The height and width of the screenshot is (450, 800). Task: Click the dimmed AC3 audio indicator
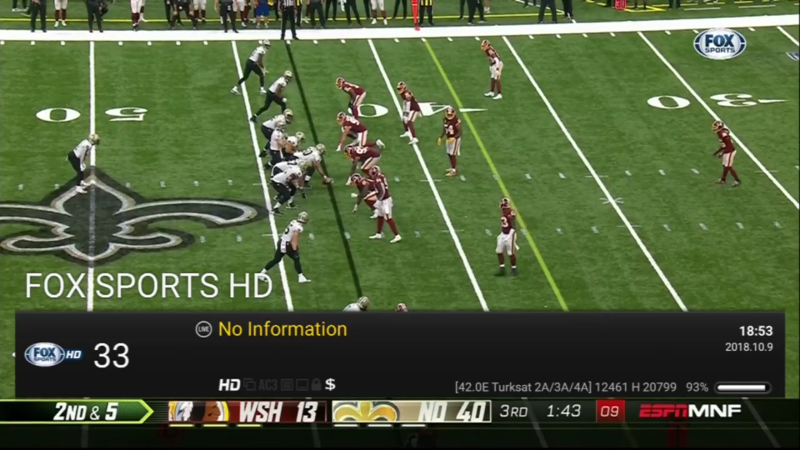click(x=268, y=385)
